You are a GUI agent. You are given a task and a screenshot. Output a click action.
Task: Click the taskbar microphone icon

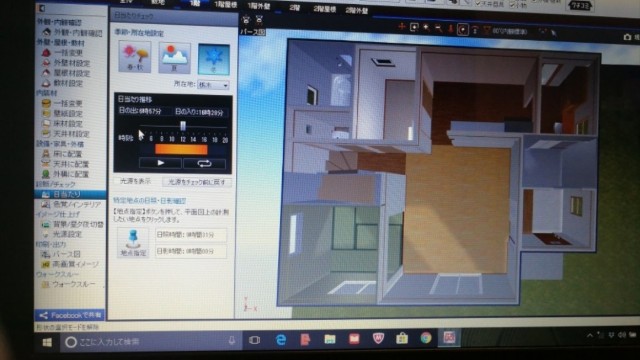(231, 340)
